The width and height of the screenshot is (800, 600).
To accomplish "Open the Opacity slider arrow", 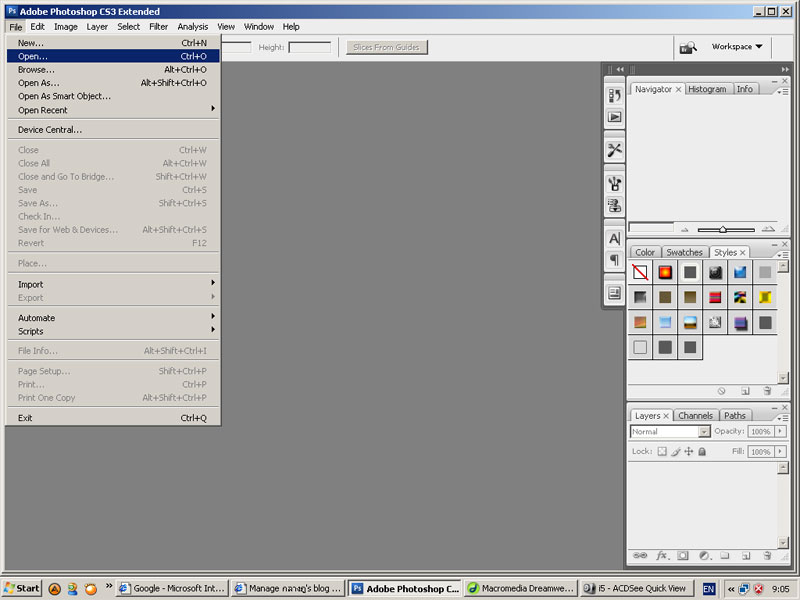I will coord(780,432).
